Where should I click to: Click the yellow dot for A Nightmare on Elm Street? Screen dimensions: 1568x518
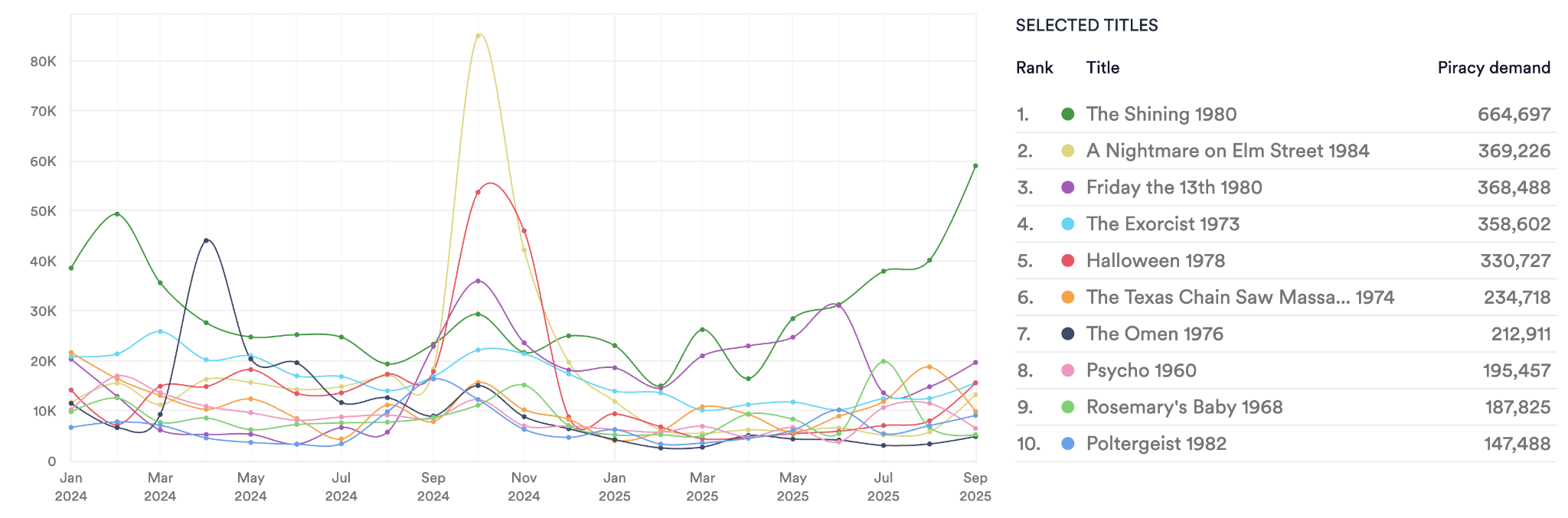[x=1067, y=151]
